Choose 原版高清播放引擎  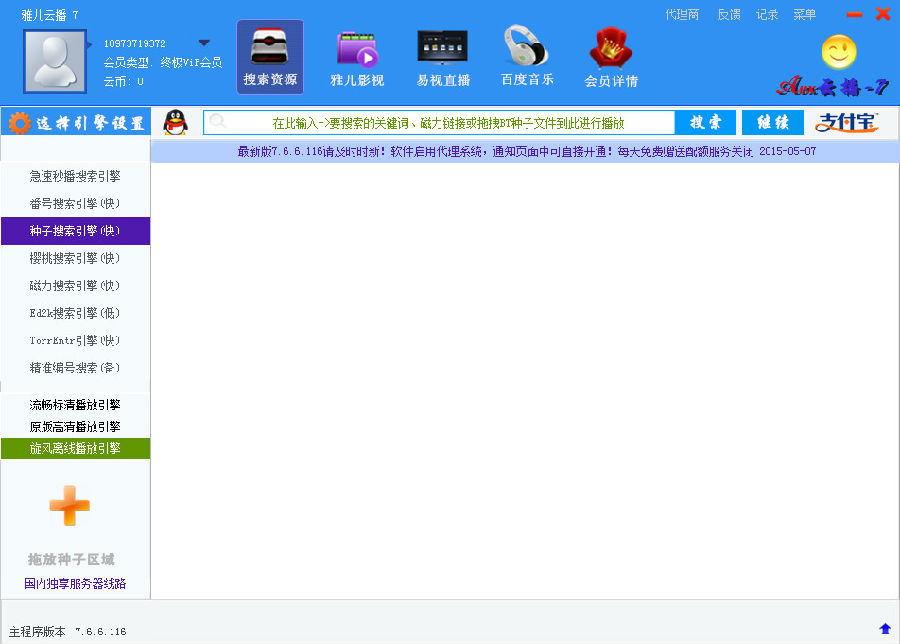75,426
